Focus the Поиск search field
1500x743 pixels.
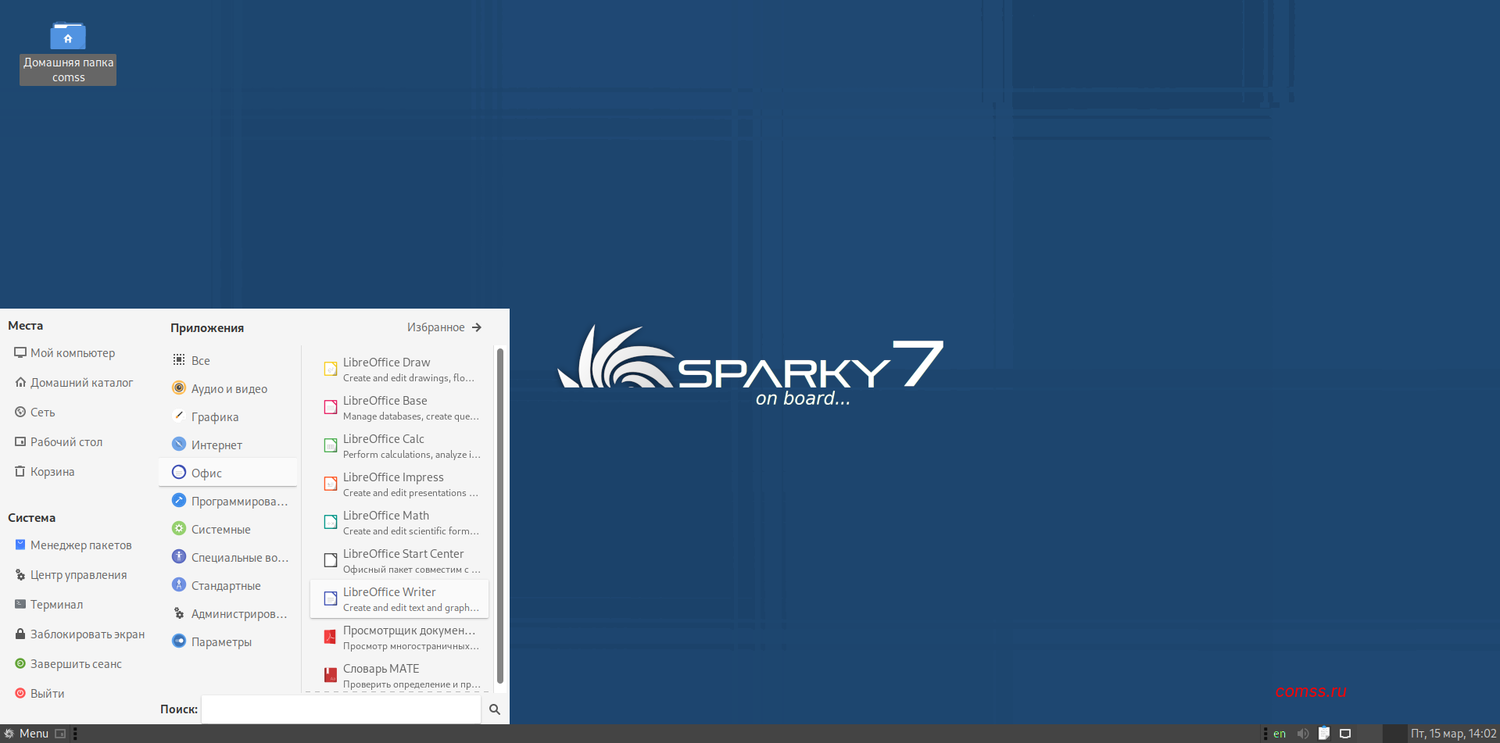pos(341,709)
